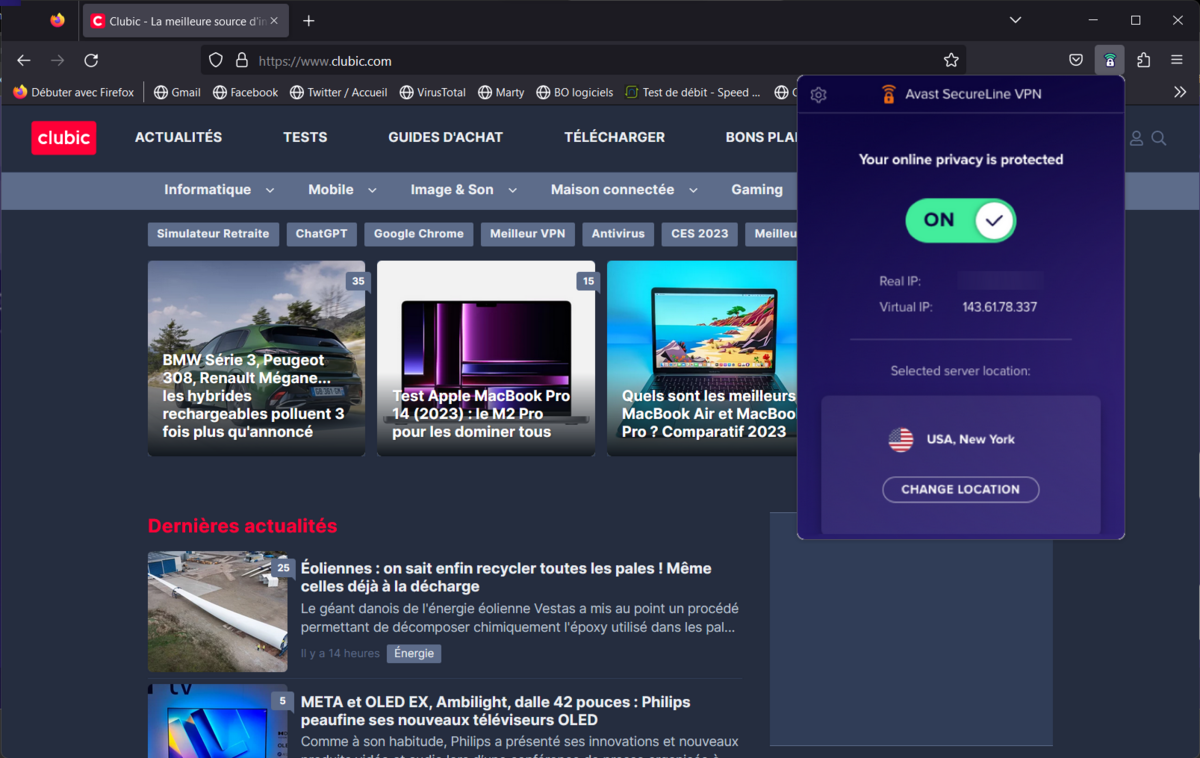
Task: Click the Firefox View icon
Action: [57, 20]
